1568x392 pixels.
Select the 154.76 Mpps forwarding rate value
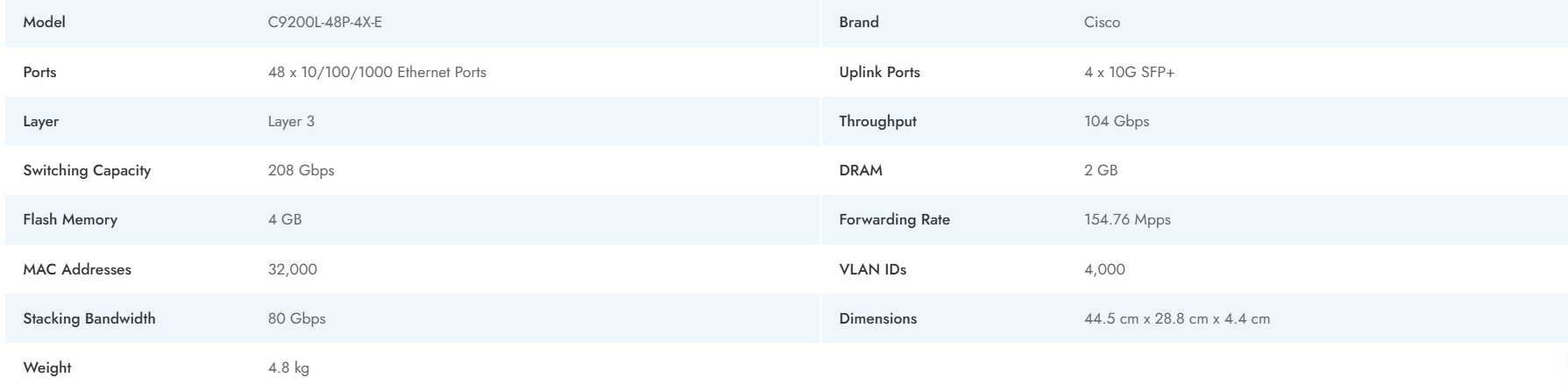point(1127,219)
